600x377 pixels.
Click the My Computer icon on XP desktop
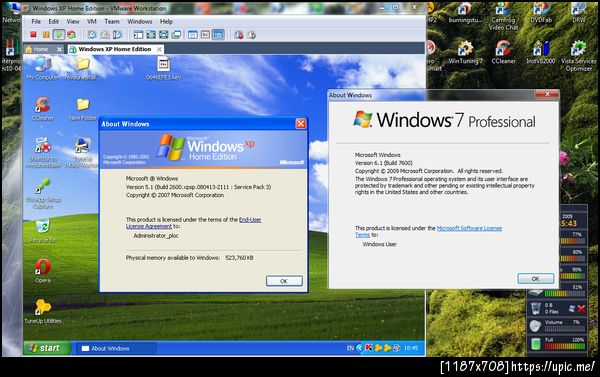click(43, 68)
